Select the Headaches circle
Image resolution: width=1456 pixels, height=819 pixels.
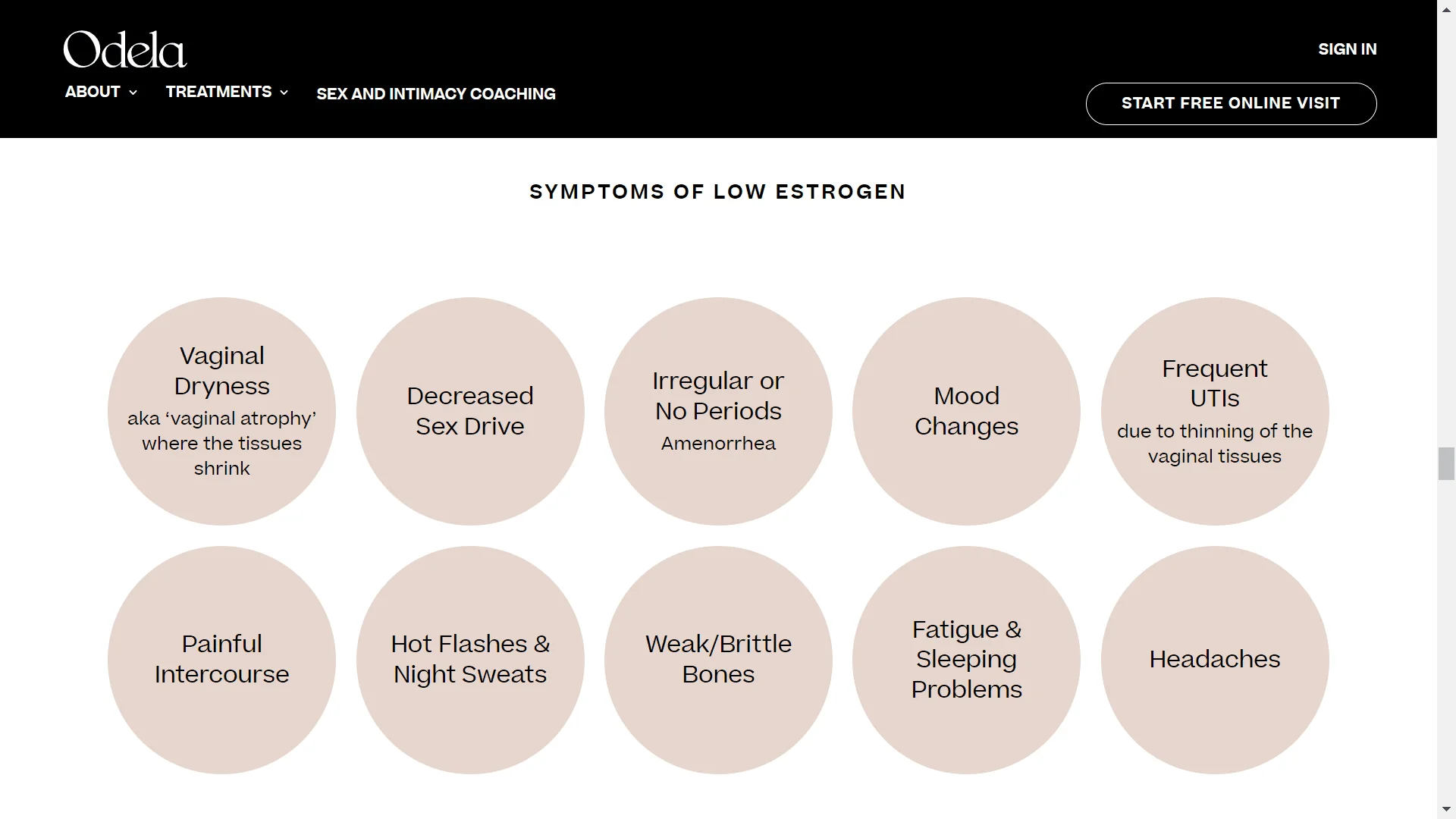click(1215, 660)
